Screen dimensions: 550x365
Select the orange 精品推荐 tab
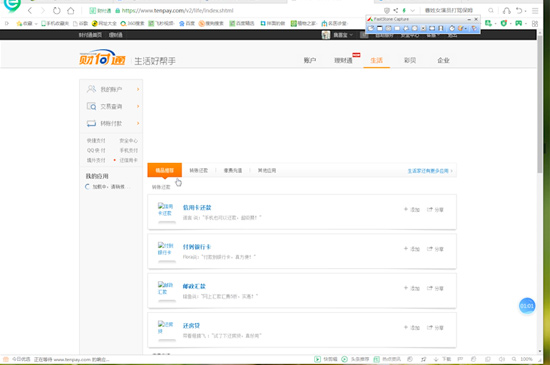click(x=165, y=170)
